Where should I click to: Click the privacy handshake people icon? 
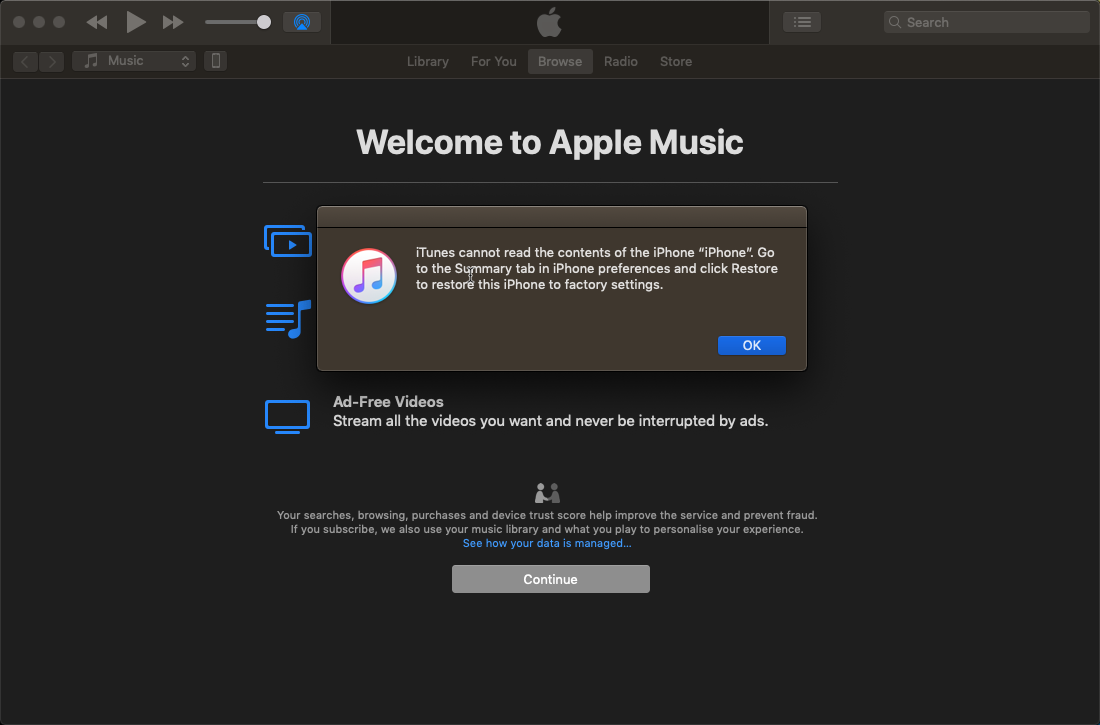pos(547,493)
